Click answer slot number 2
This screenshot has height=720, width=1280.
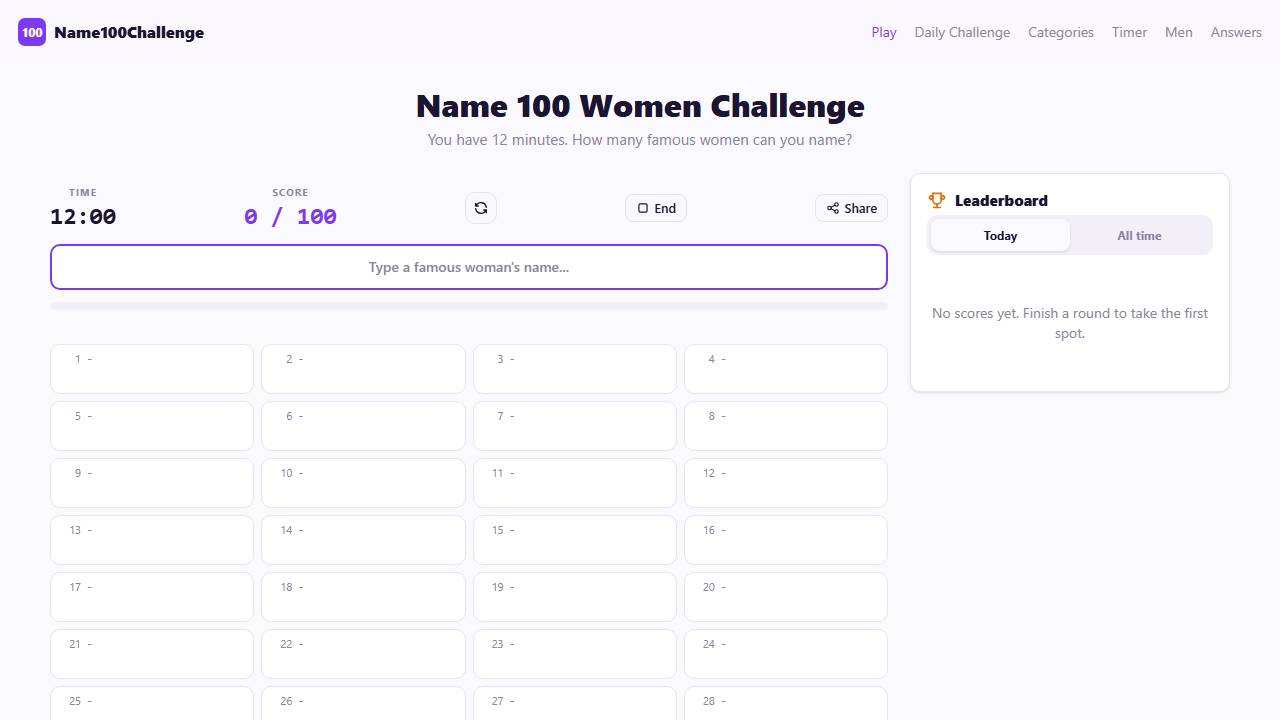point(363,369)
